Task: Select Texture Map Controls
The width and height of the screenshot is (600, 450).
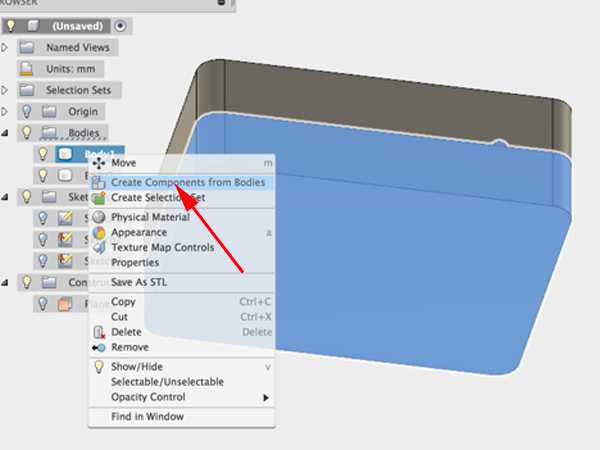Action: pos(181,248)
